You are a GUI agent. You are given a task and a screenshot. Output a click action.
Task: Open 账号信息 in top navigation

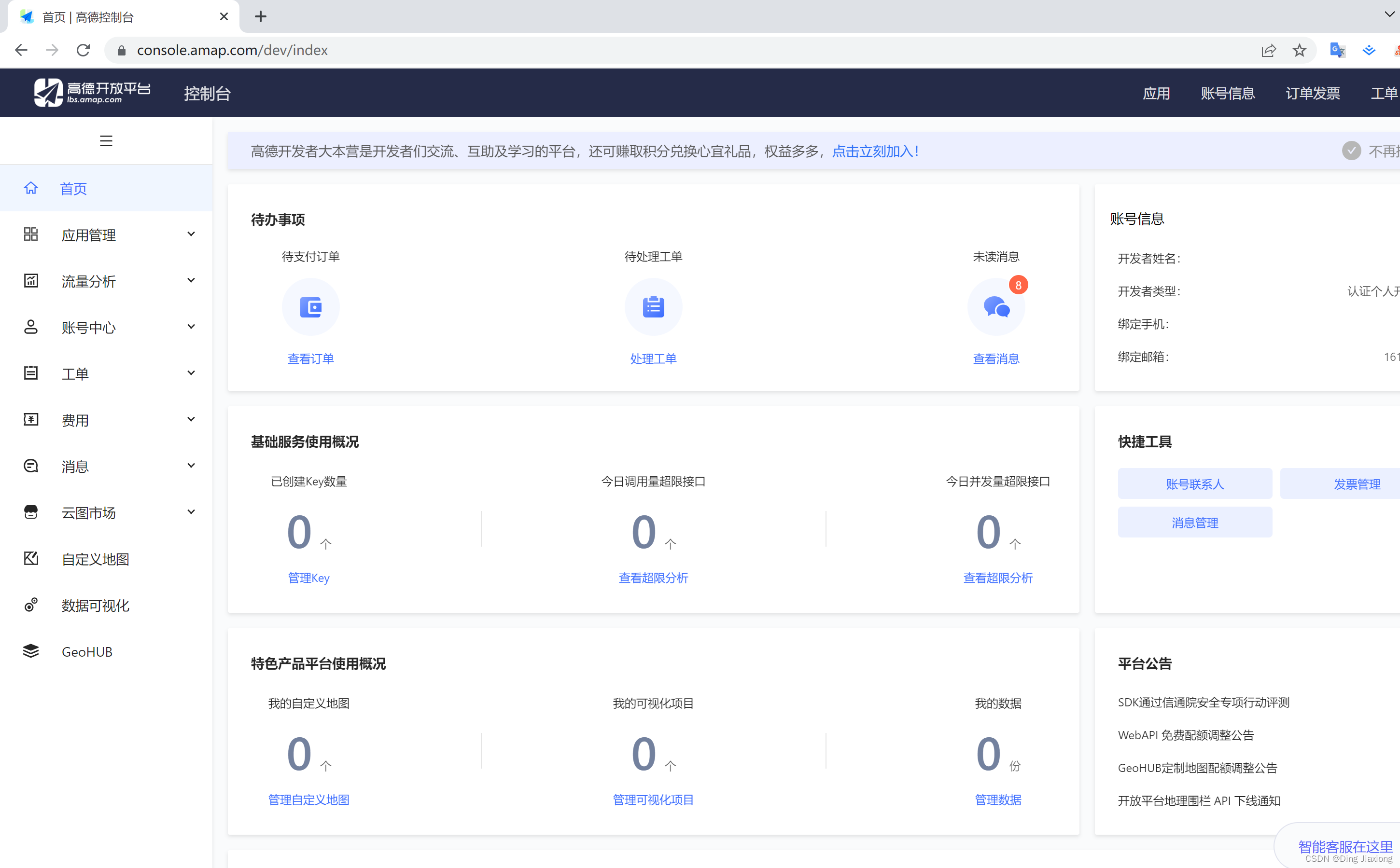(x=1227, y=93)
